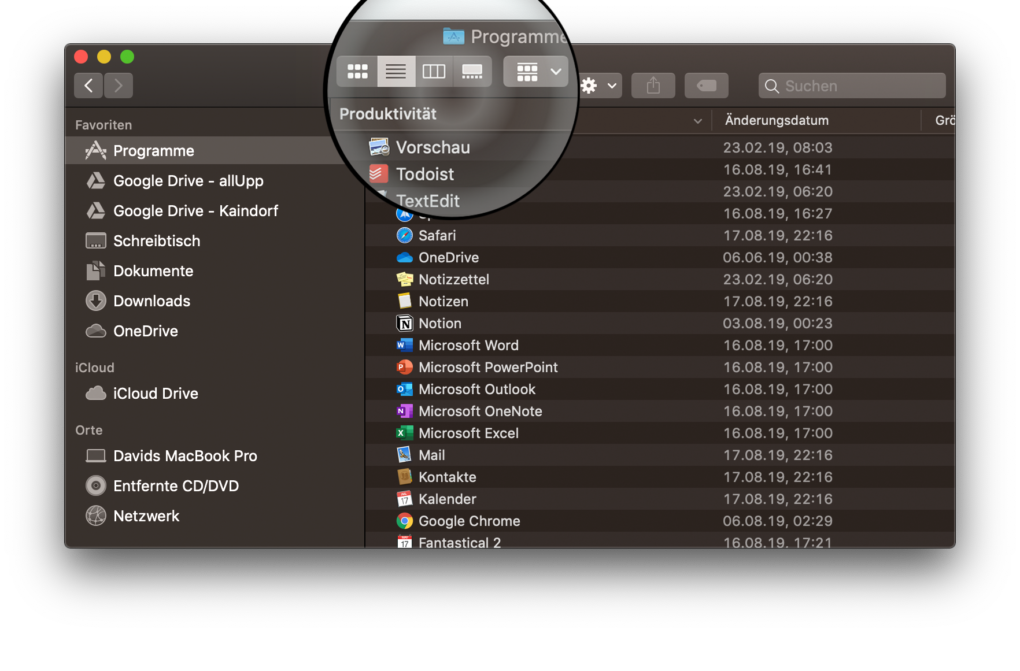Select the Fantastical 2 icon
The height and width of the screenshot is (671, 1020).
pos(405,542)
